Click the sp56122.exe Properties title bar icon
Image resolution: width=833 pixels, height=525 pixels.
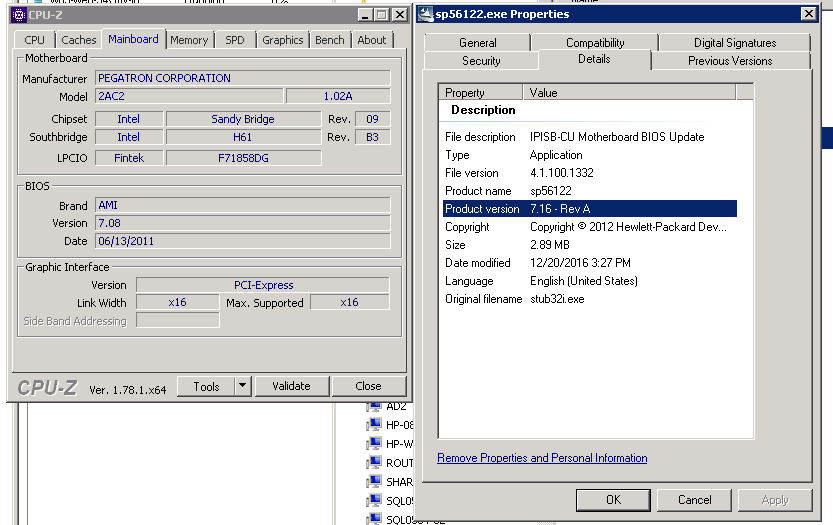click(x=427, y=14)
